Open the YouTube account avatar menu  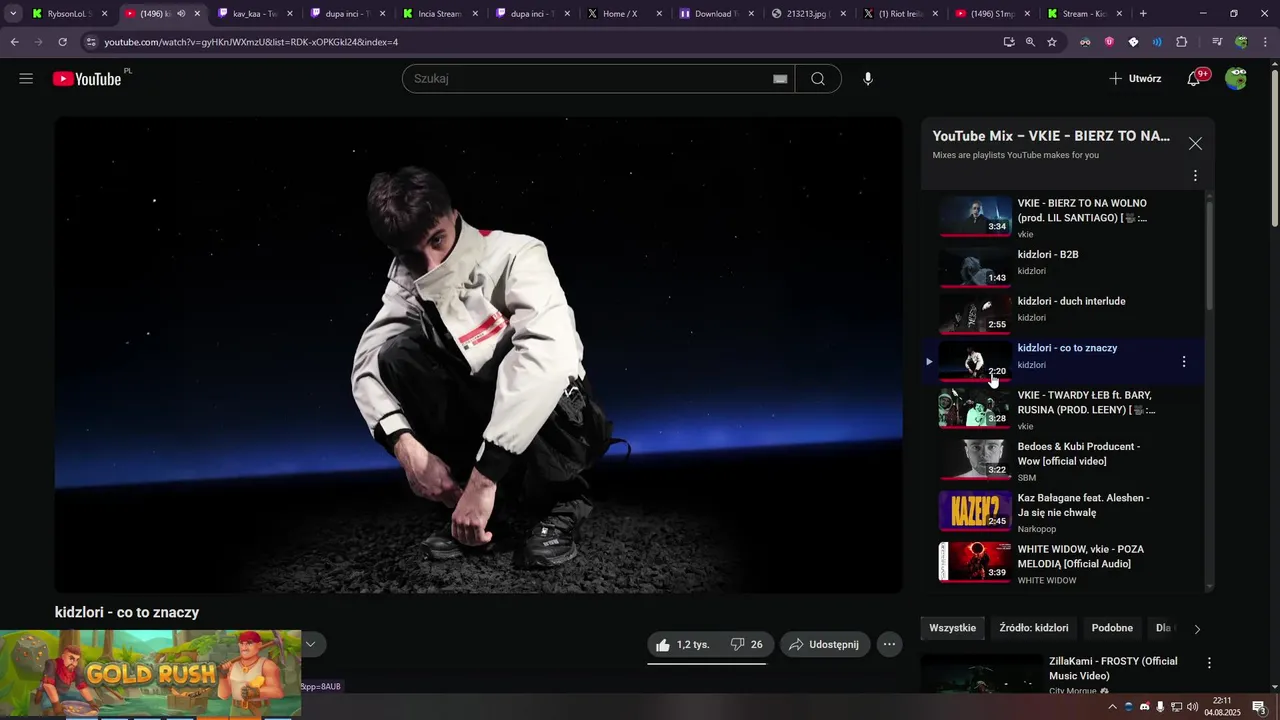pyautogui.click(x=1236, y=79)
